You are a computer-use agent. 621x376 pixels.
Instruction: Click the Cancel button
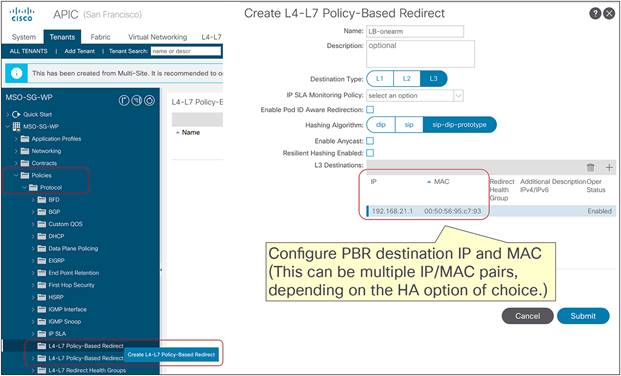coord(528,316)
